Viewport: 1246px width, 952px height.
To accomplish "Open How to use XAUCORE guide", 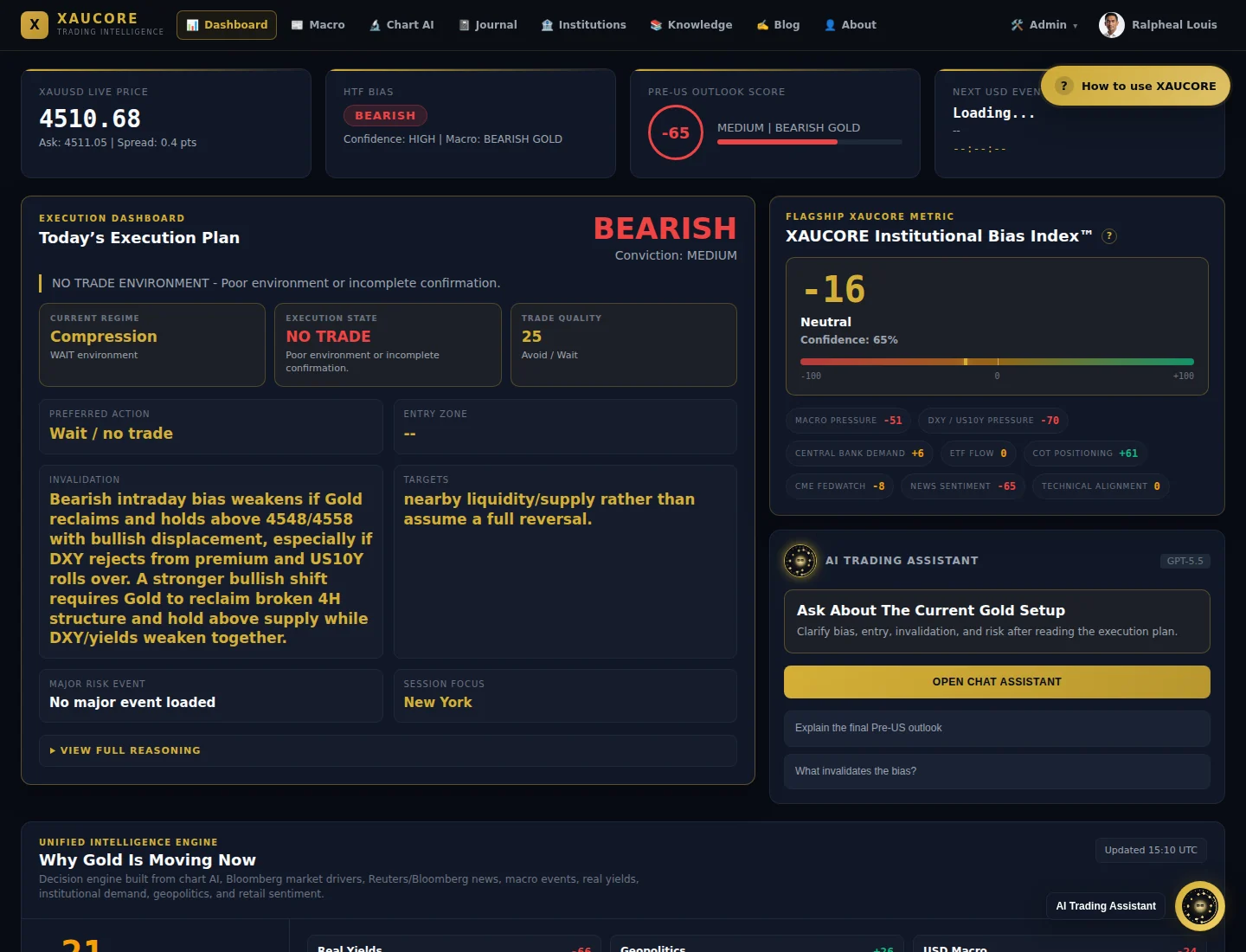I will [1135, 86].
